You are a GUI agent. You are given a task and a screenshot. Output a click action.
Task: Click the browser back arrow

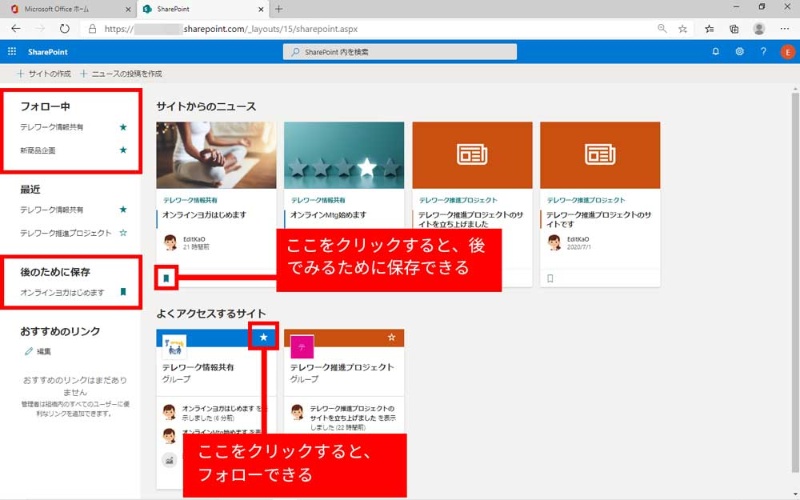click(16, 29)
